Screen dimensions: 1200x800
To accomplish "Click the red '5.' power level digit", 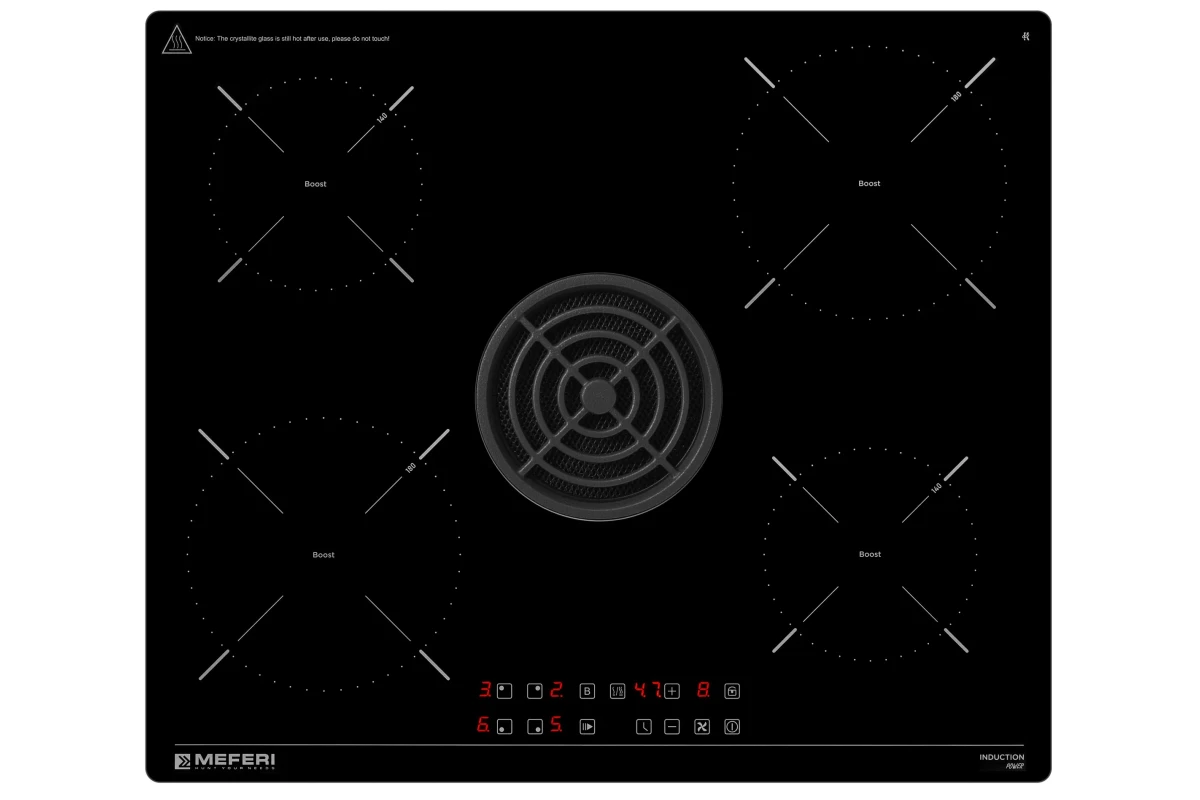I will (x=556, y=726).
